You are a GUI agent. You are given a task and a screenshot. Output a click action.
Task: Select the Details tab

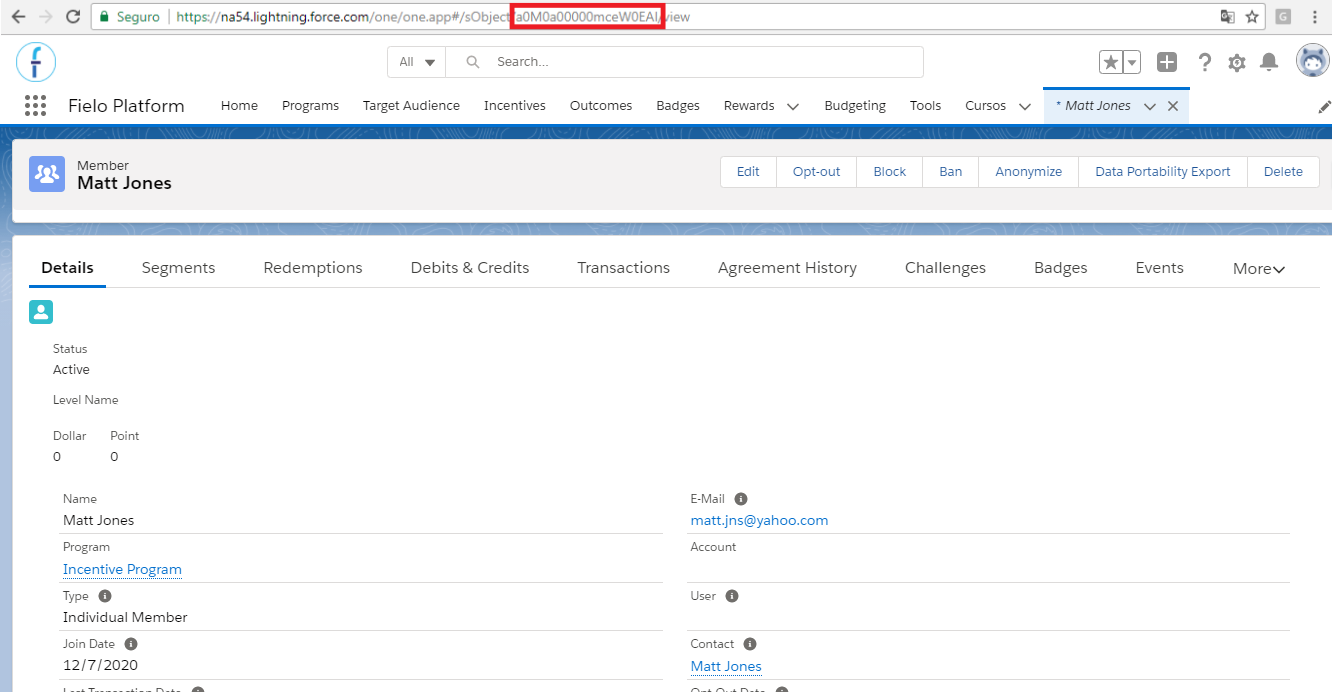point(68,268)
